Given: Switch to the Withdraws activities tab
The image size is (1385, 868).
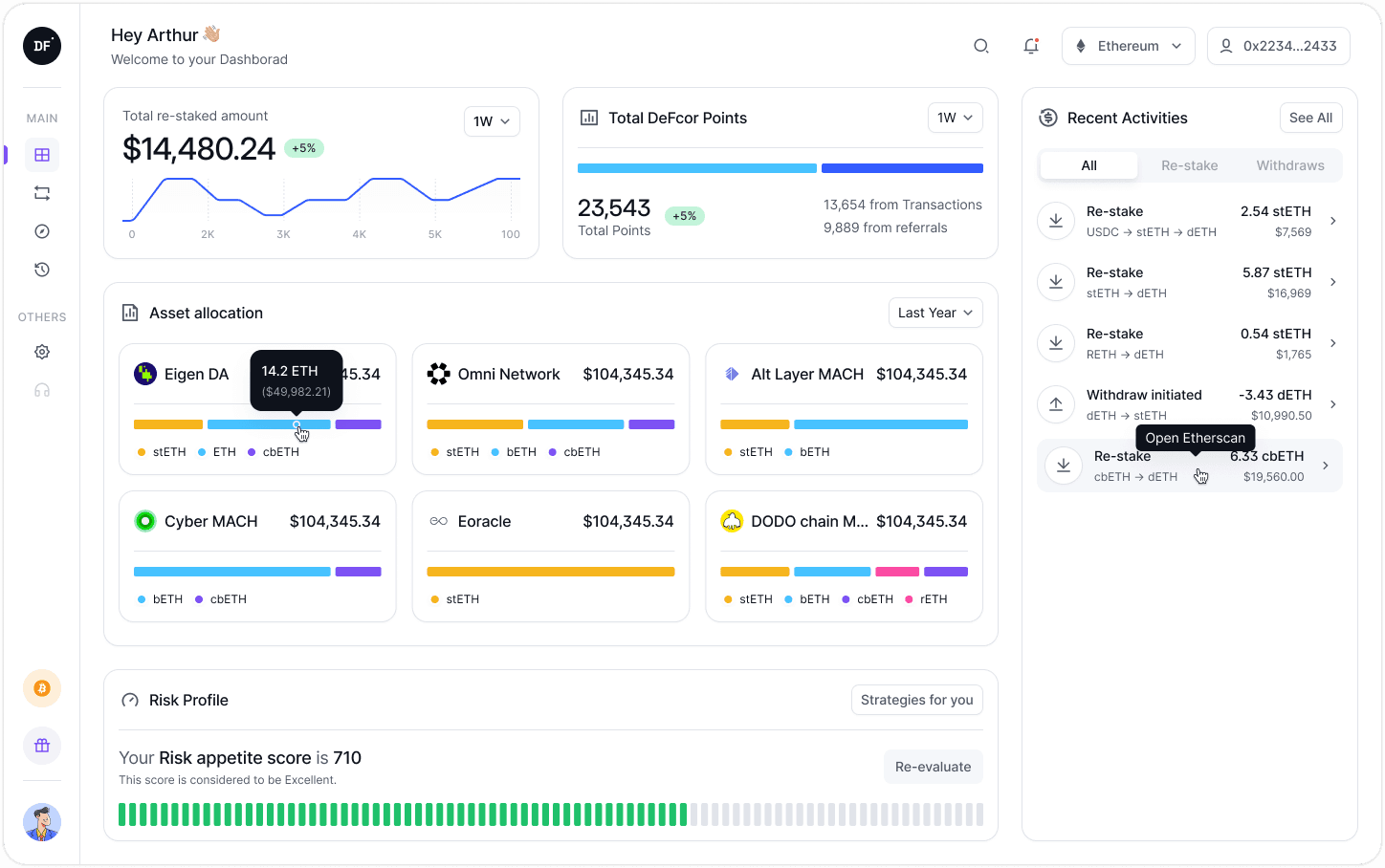Looking at the screenshot, I should click(x=1290, y=165).
